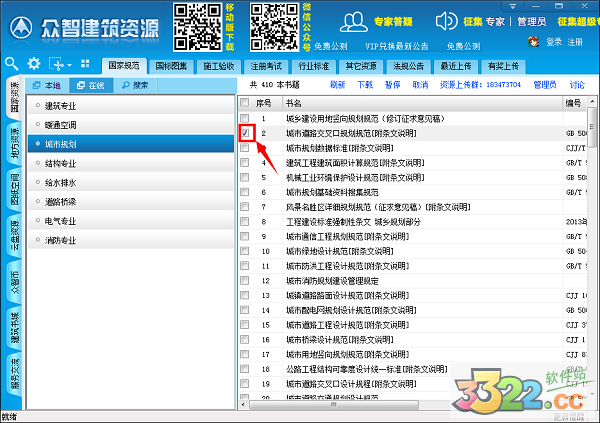Click the 取消 cancel link

pos(420,85)
